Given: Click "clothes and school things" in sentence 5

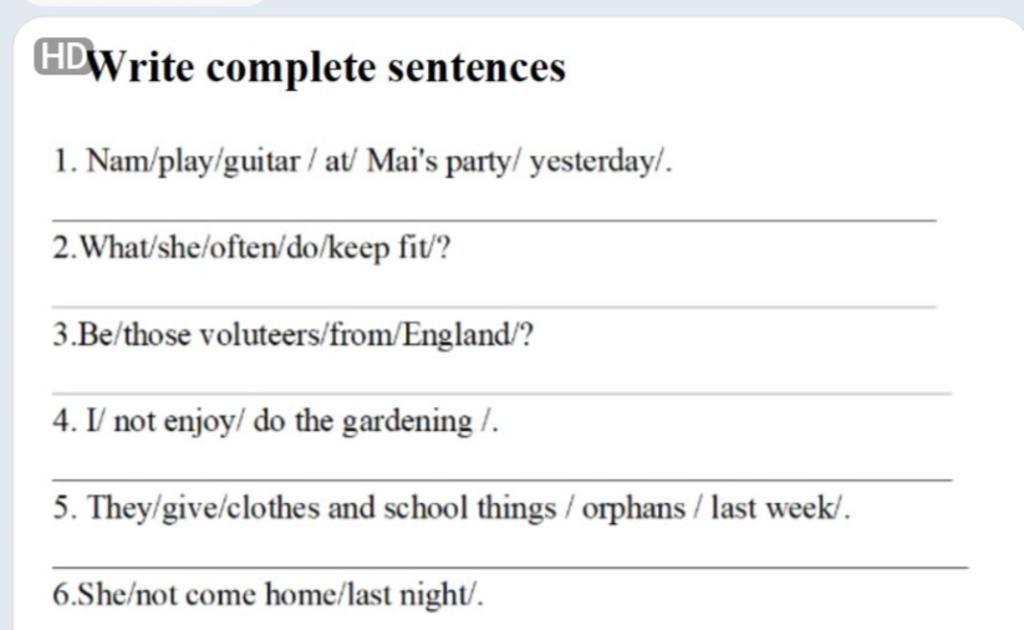Looking at the screenshot, I should 392,508.
